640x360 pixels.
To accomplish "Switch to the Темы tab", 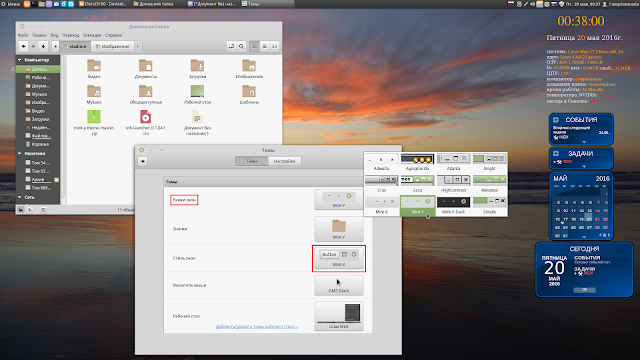I will tap(252, 161).
